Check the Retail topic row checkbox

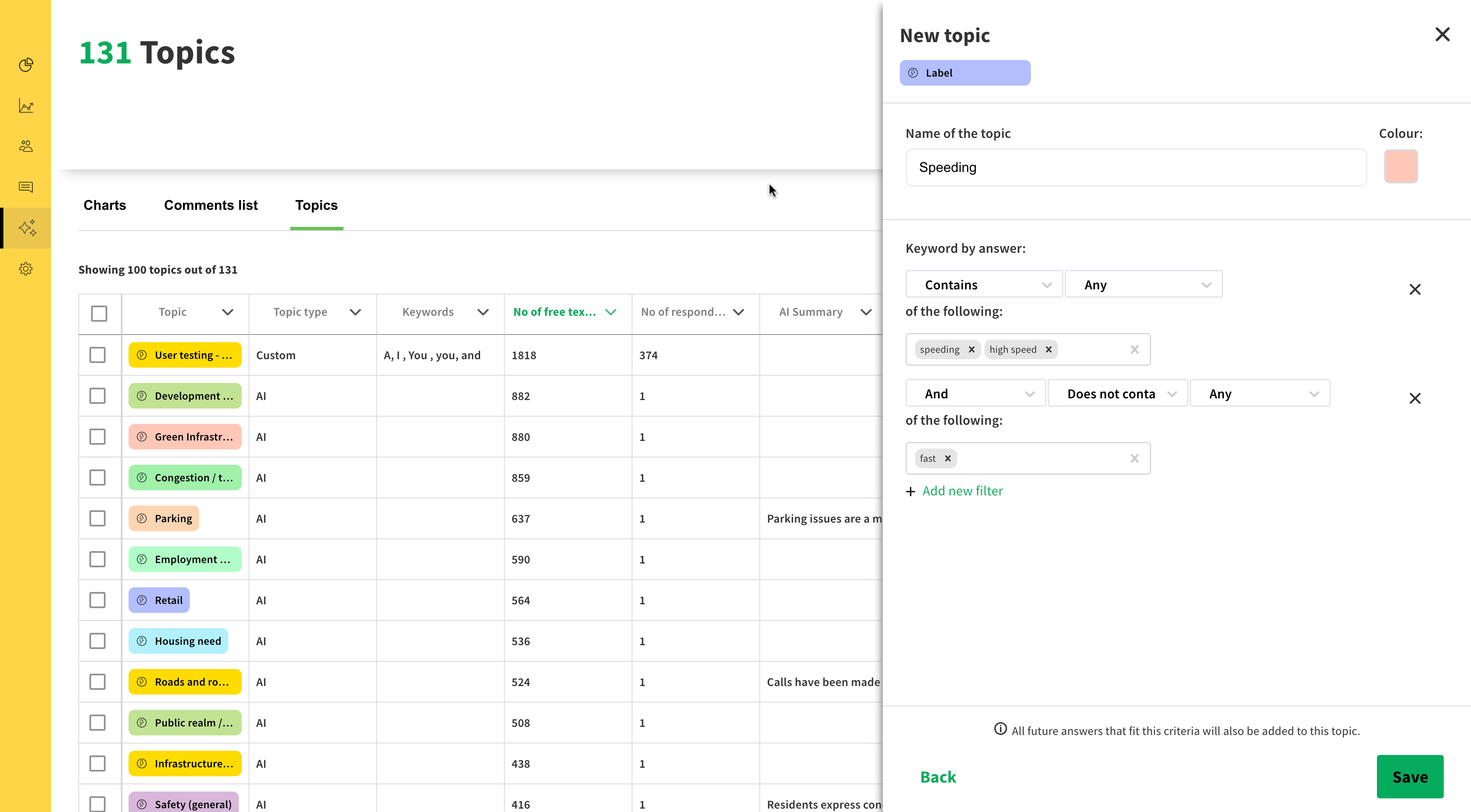[x=97, y=600]
